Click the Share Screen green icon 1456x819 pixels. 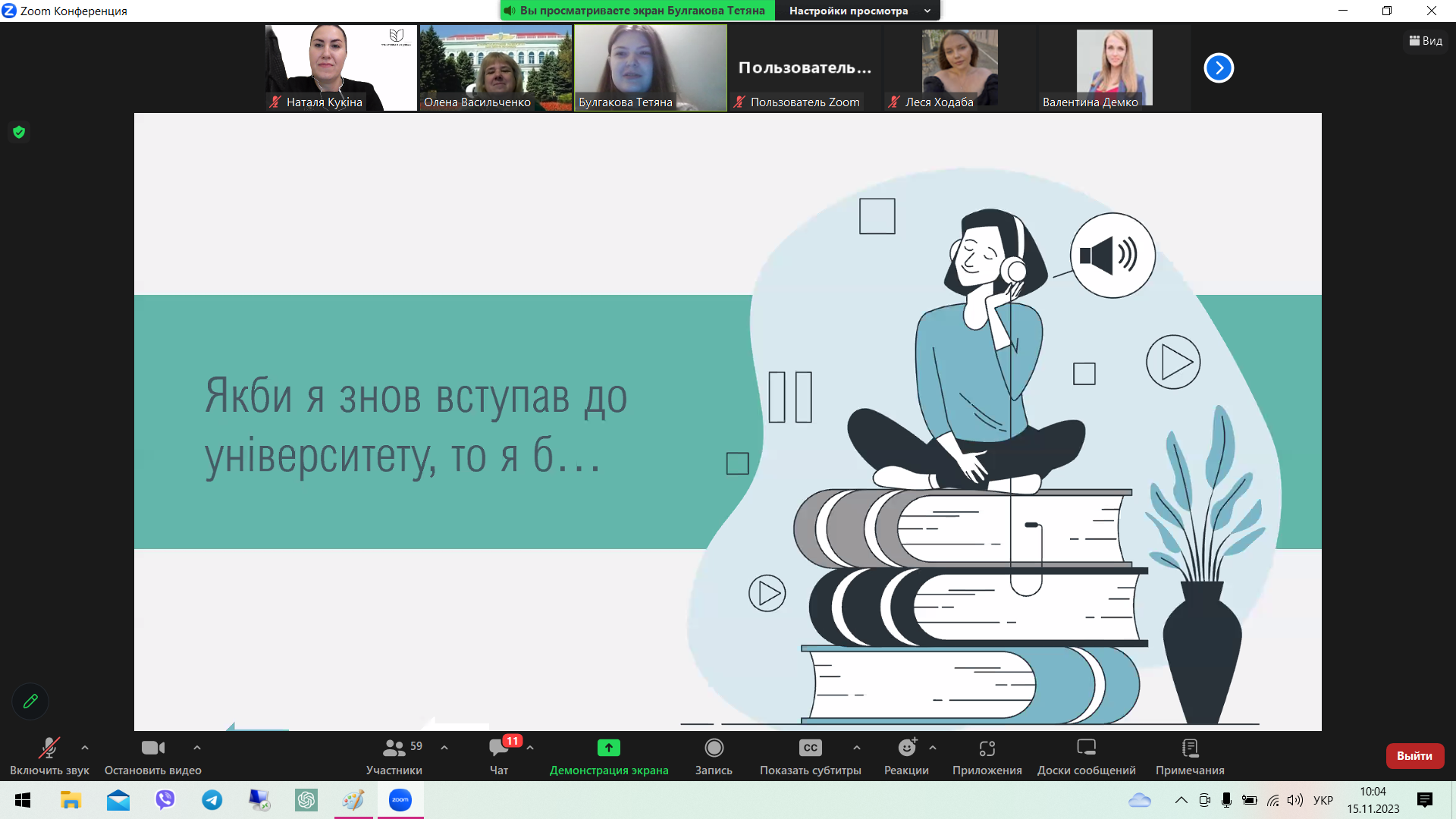pos(608,748)
